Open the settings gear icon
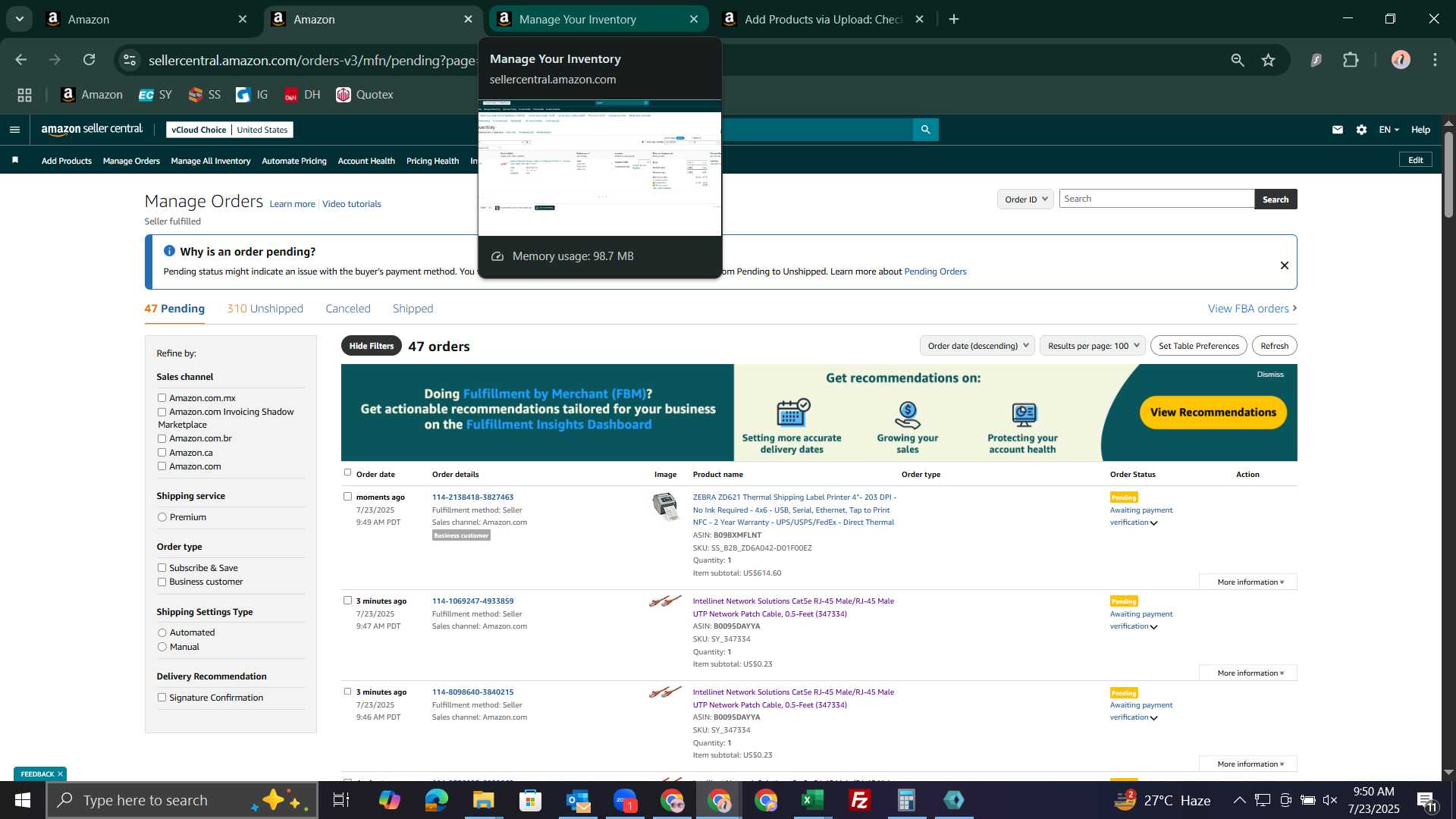Image resolution: width=1456 pixels, height=819 pixels. click(x=1362, y=130)
